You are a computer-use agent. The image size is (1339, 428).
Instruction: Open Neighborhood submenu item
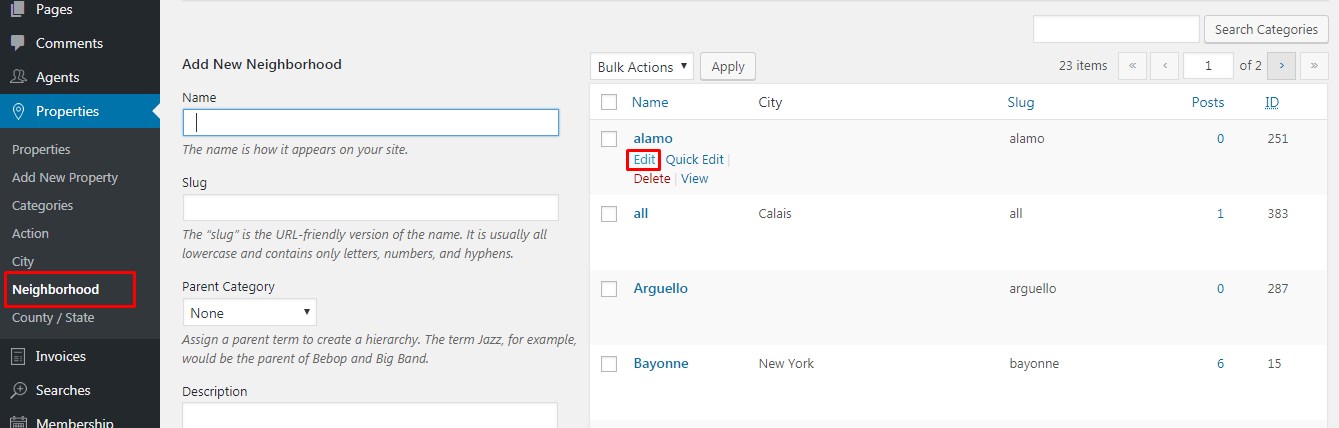click(x=56, y=289)
